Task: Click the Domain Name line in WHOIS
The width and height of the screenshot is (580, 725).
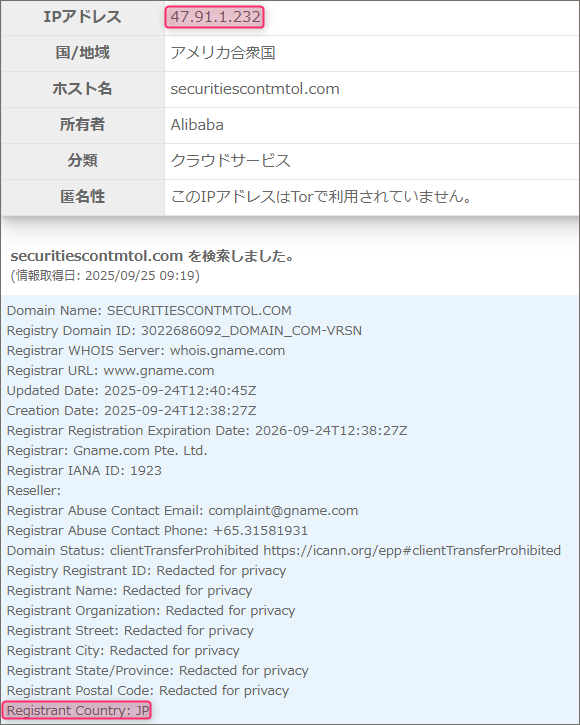Action: click(149, 310)
